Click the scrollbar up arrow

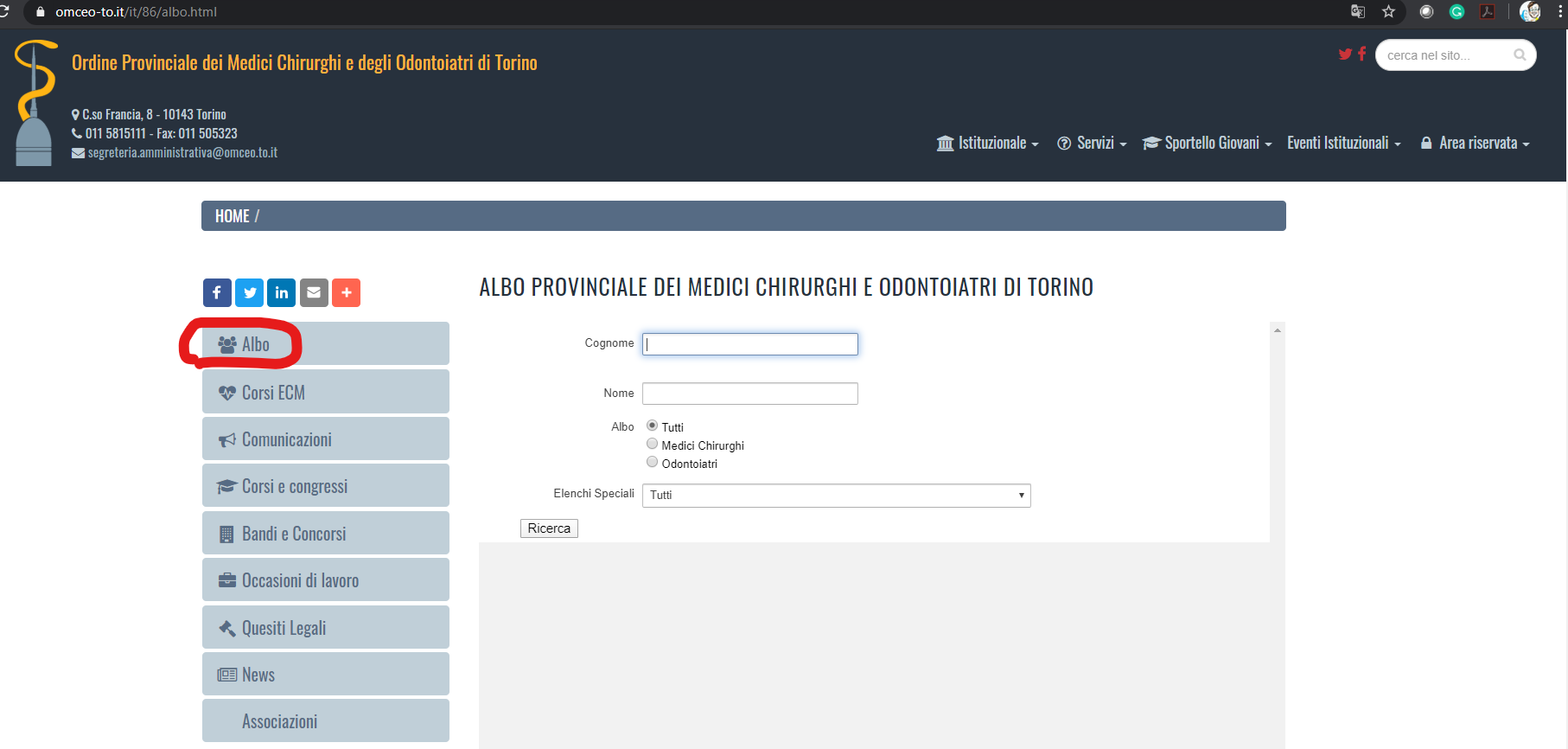1277,330
